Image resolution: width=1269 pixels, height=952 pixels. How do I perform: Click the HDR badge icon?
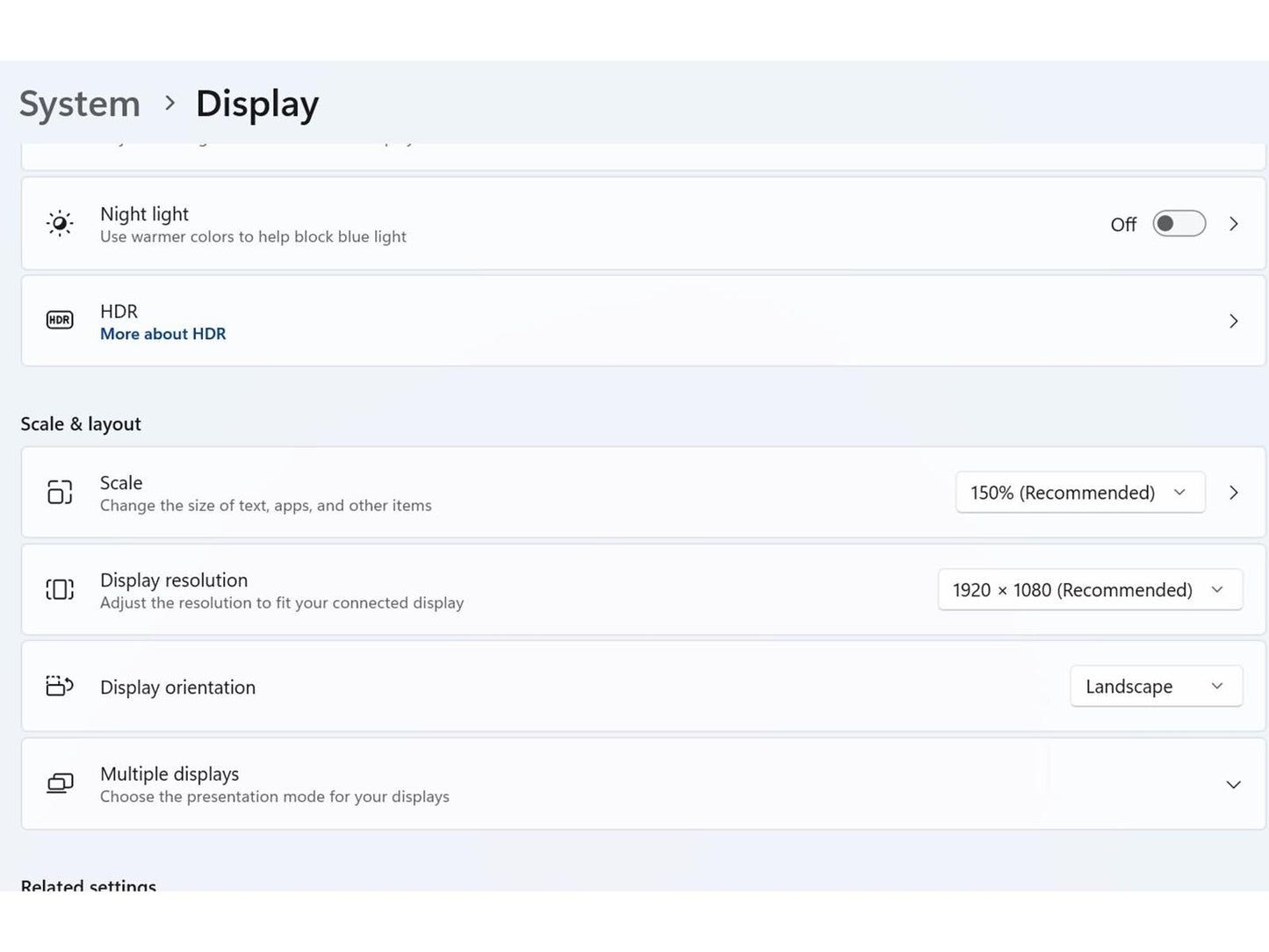(60, 321)
